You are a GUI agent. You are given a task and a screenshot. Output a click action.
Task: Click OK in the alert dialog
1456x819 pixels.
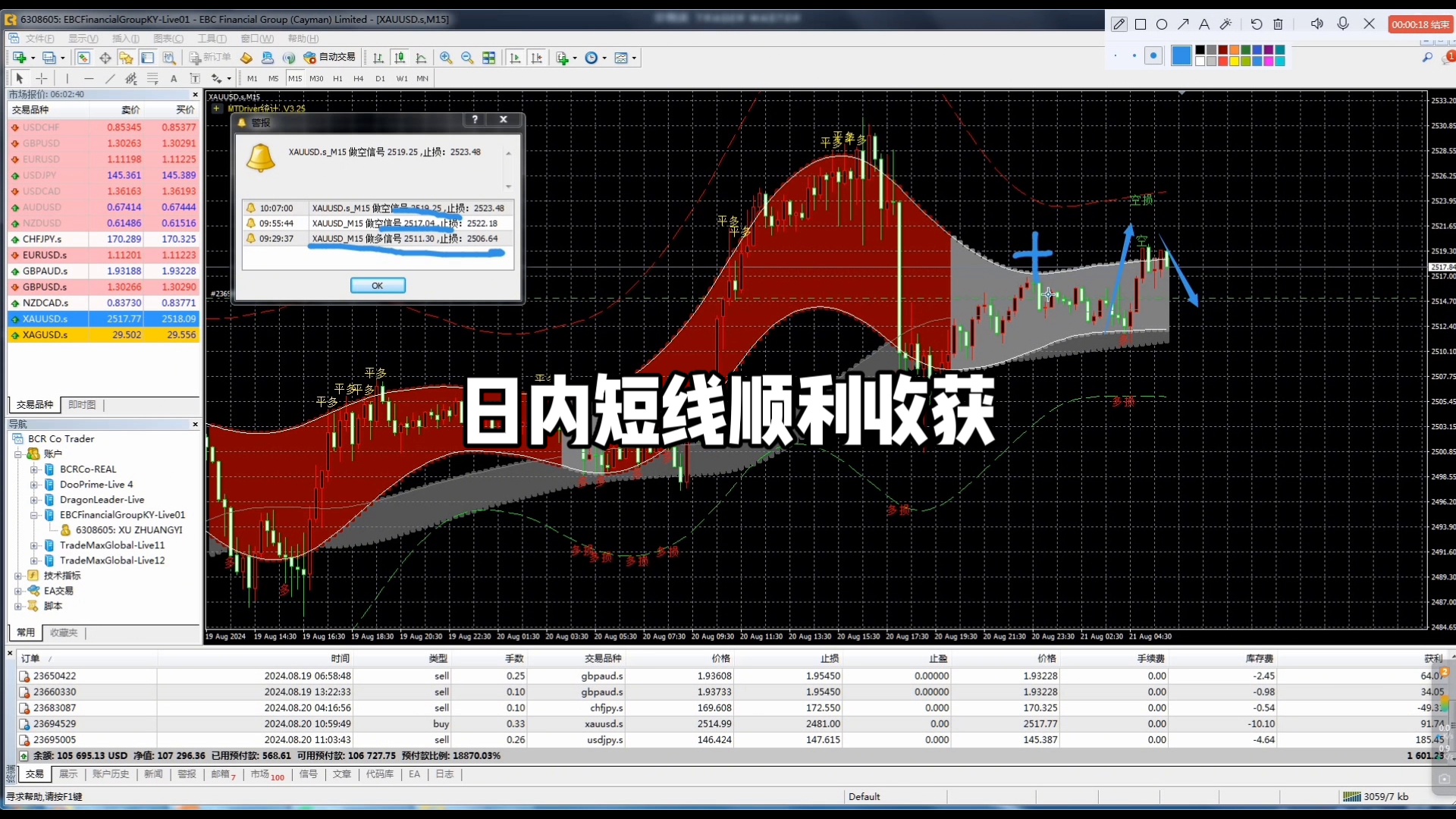click(x=378, y=285)
